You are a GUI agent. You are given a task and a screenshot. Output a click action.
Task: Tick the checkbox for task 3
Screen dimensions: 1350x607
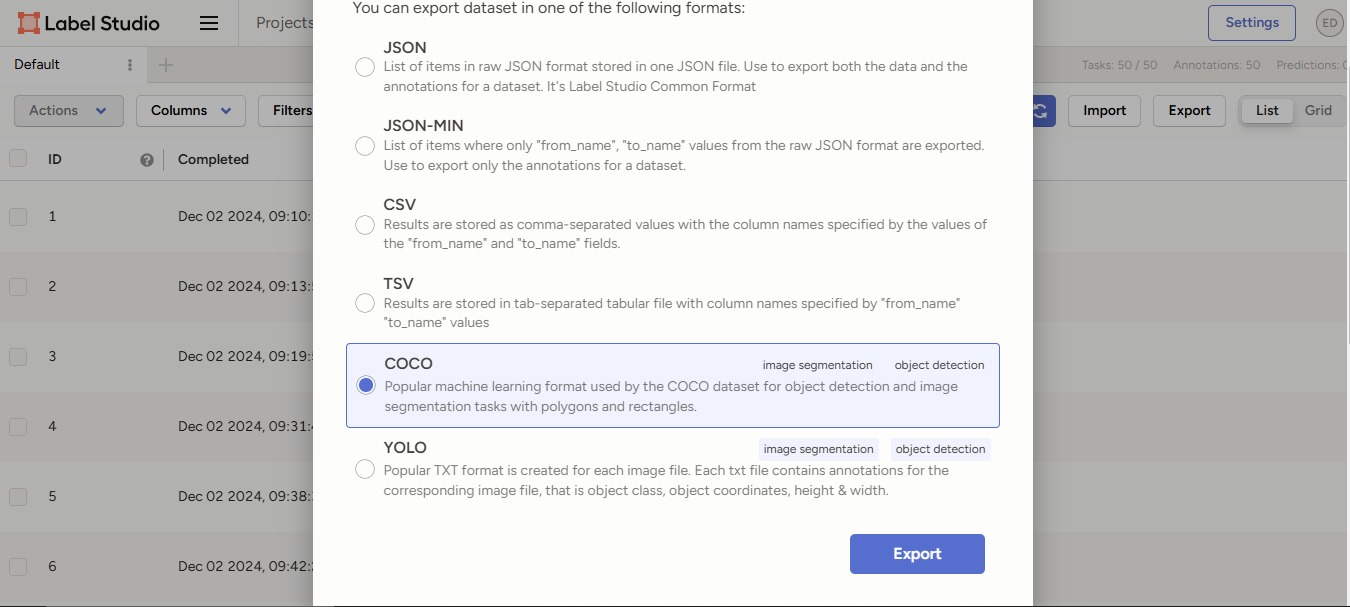point(18,357)
